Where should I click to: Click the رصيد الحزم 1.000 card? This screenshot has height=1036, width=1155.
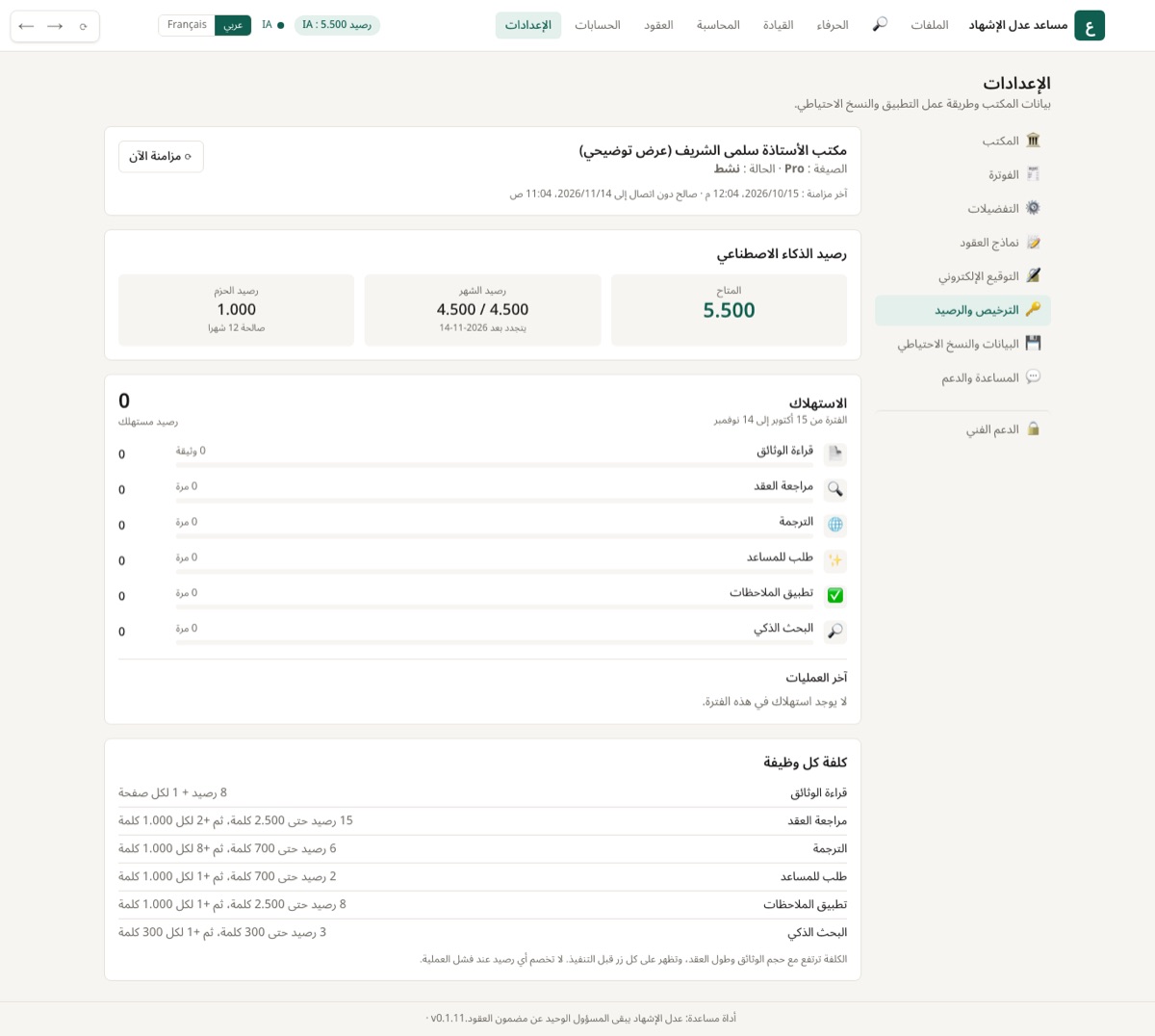(x=236, y=310)
